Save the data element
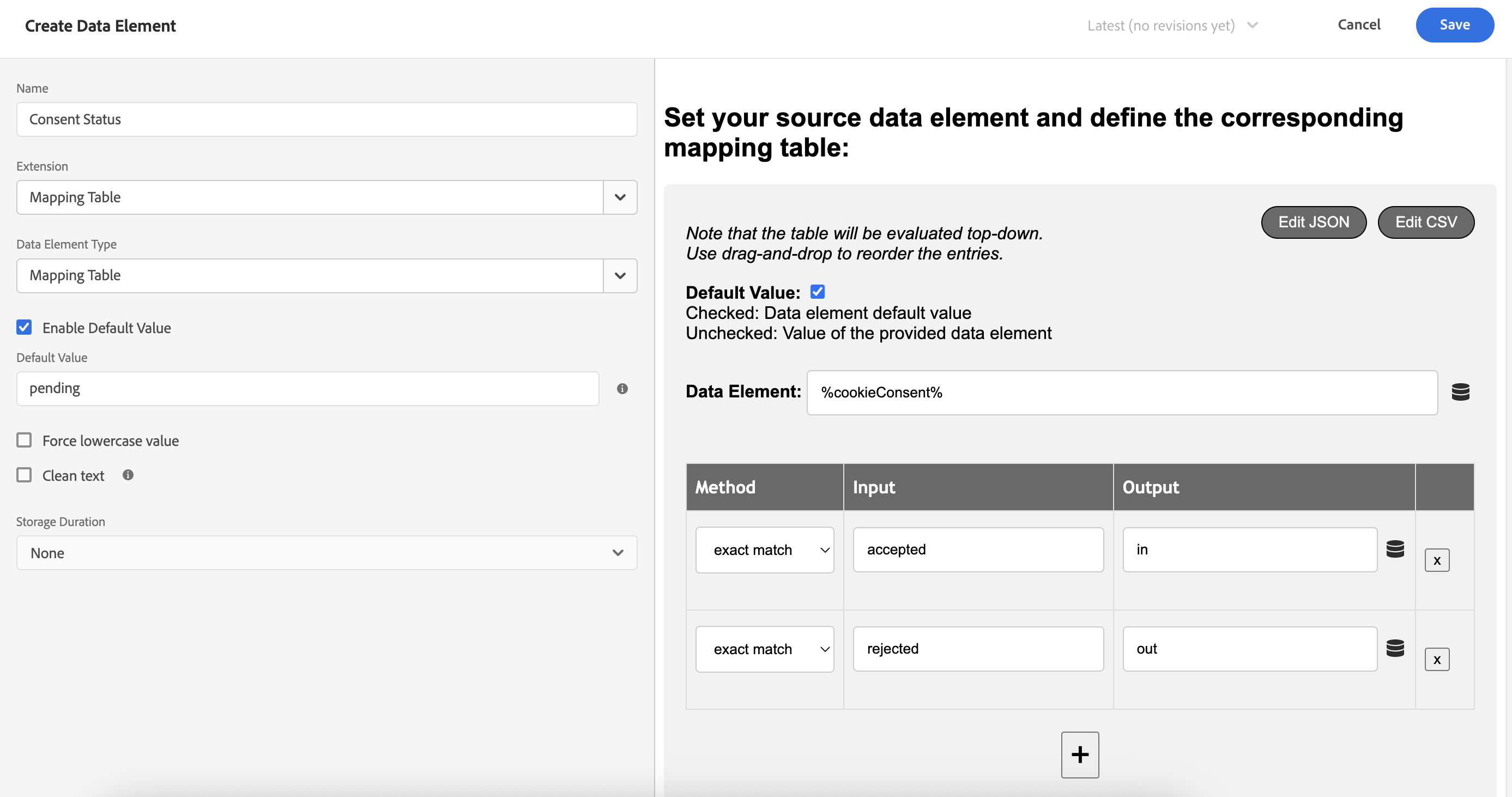1512x797 pixels. pos(1454,25)
